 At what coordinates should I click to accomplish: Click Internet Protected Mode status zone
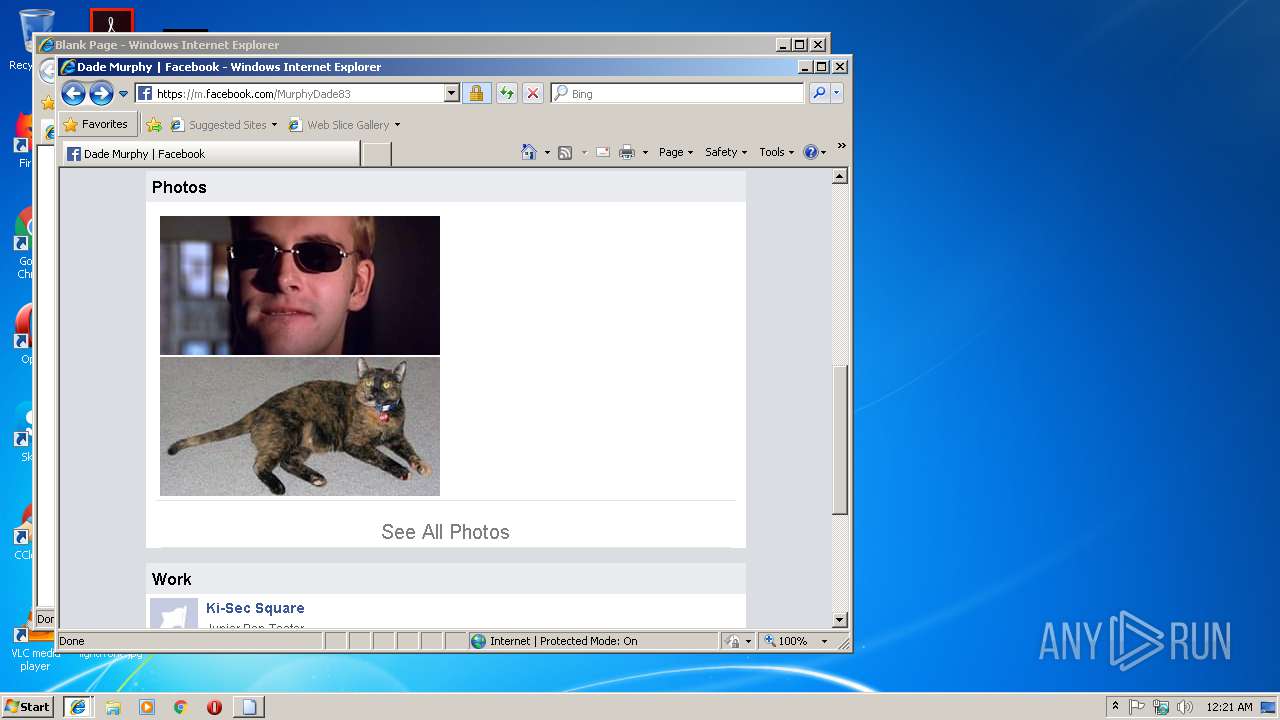coord(593,641)
